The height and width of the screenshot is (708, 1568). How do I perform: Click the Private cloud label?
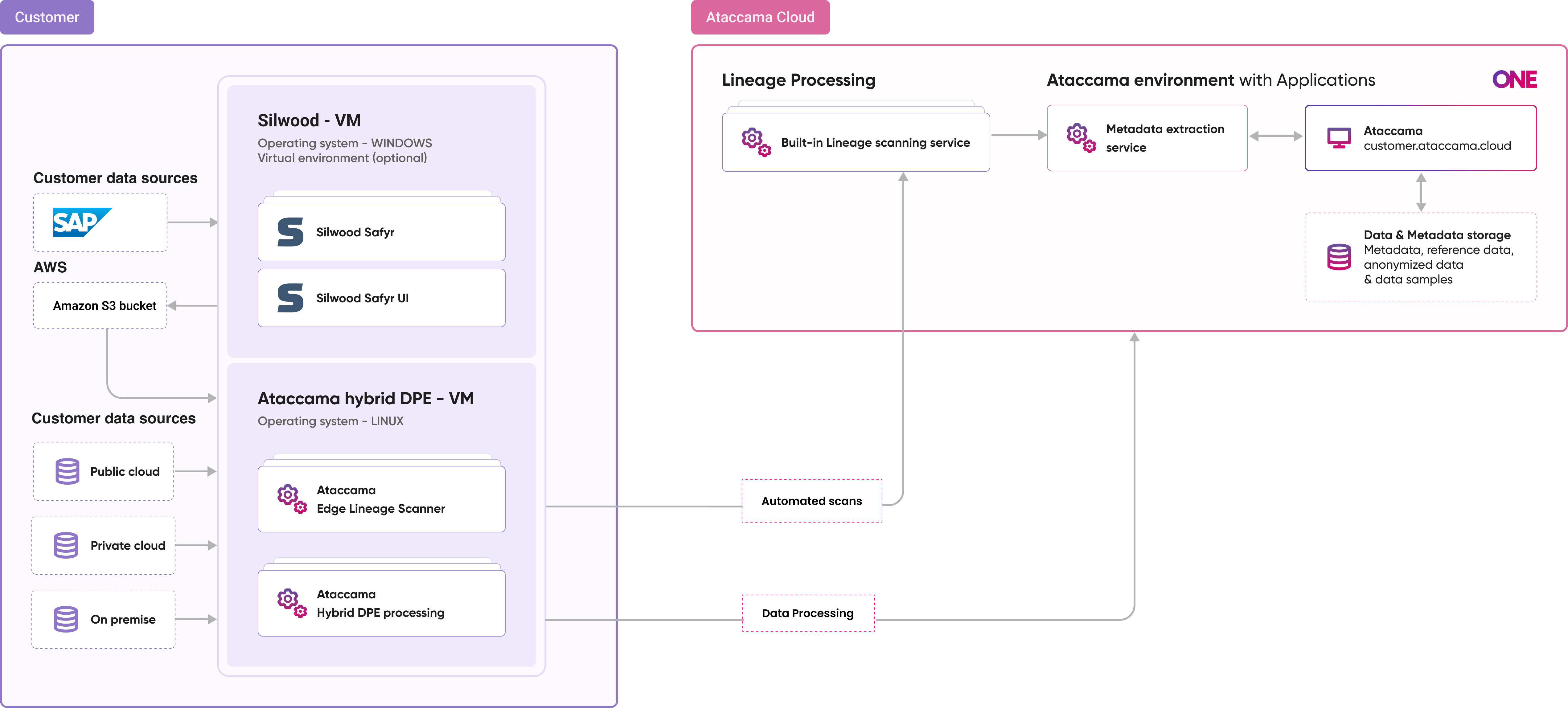128,546
